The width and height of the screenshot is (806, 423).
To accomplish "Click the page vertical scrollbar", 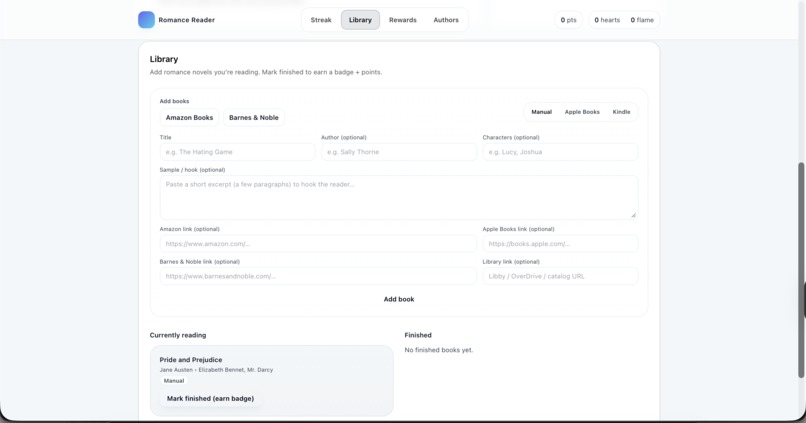I will (801, 270).
